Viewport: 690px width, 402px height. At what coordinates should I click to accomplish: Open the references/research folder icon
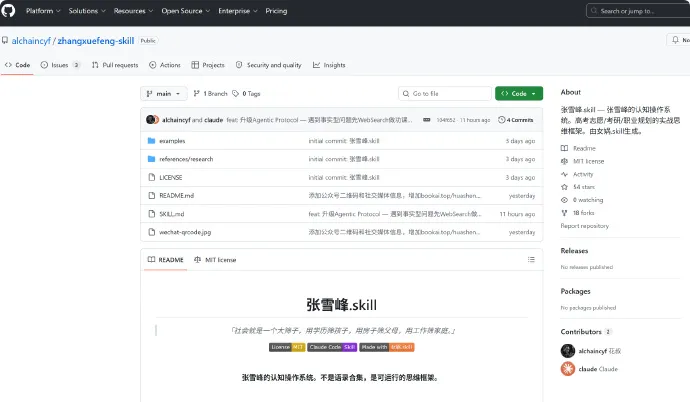tap(151, 159)
